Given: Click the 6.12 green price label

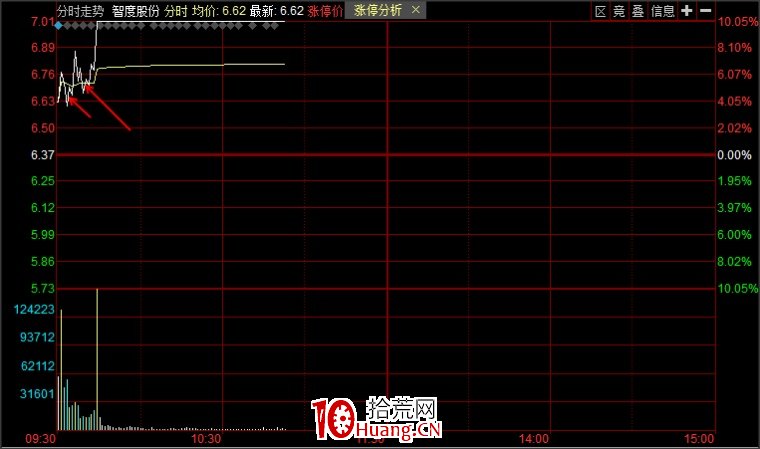Looking at the screenshot, I should pyautogui.click(x=43, y=208).
